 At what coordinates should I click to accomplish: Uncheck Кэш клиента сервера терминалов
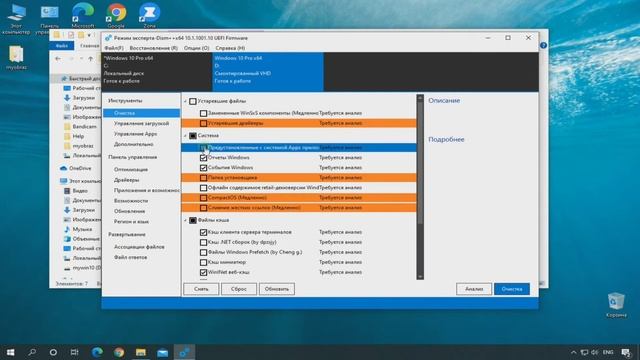click(x=203, y=232)
